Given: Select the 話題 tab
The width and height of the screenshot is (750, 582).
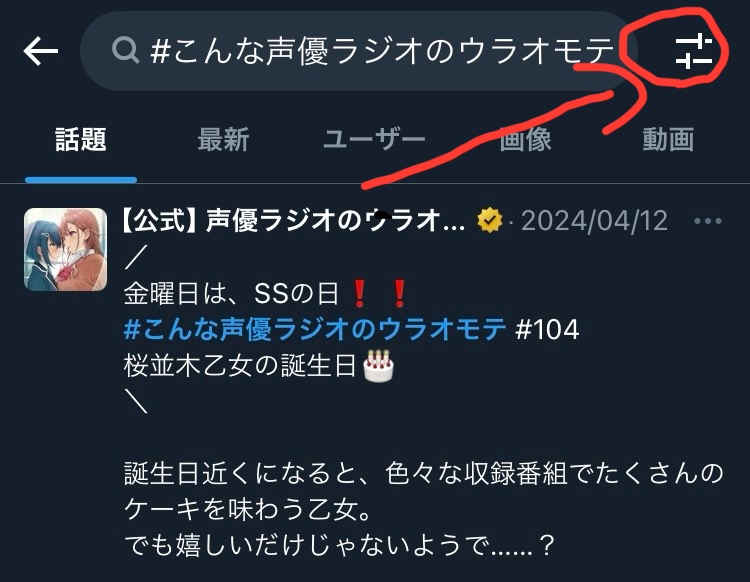Looking at the screenshot, I should point(81,140).
